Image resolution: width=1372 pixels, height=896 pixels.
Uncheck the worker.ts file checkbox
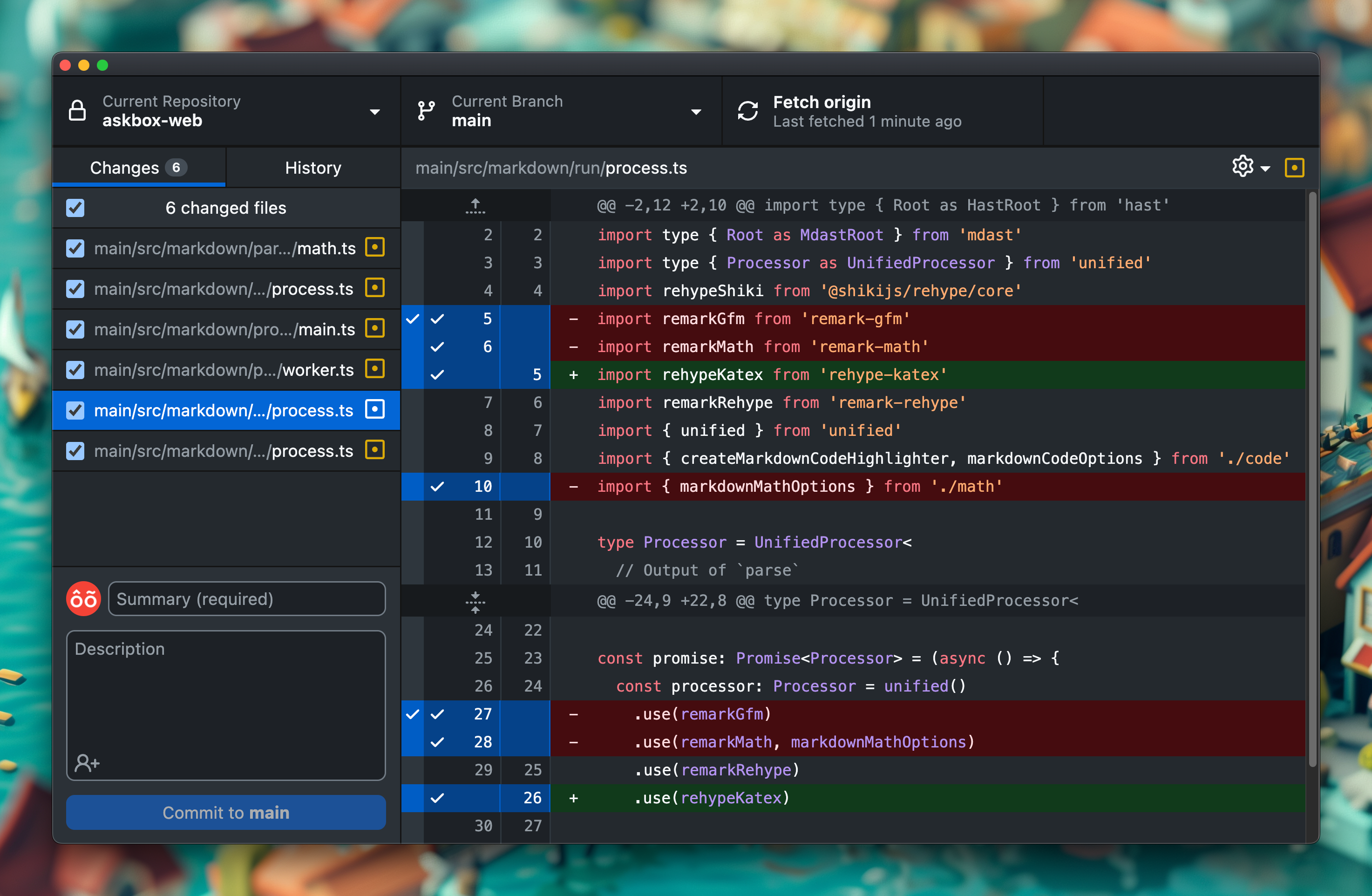[75, 370]
